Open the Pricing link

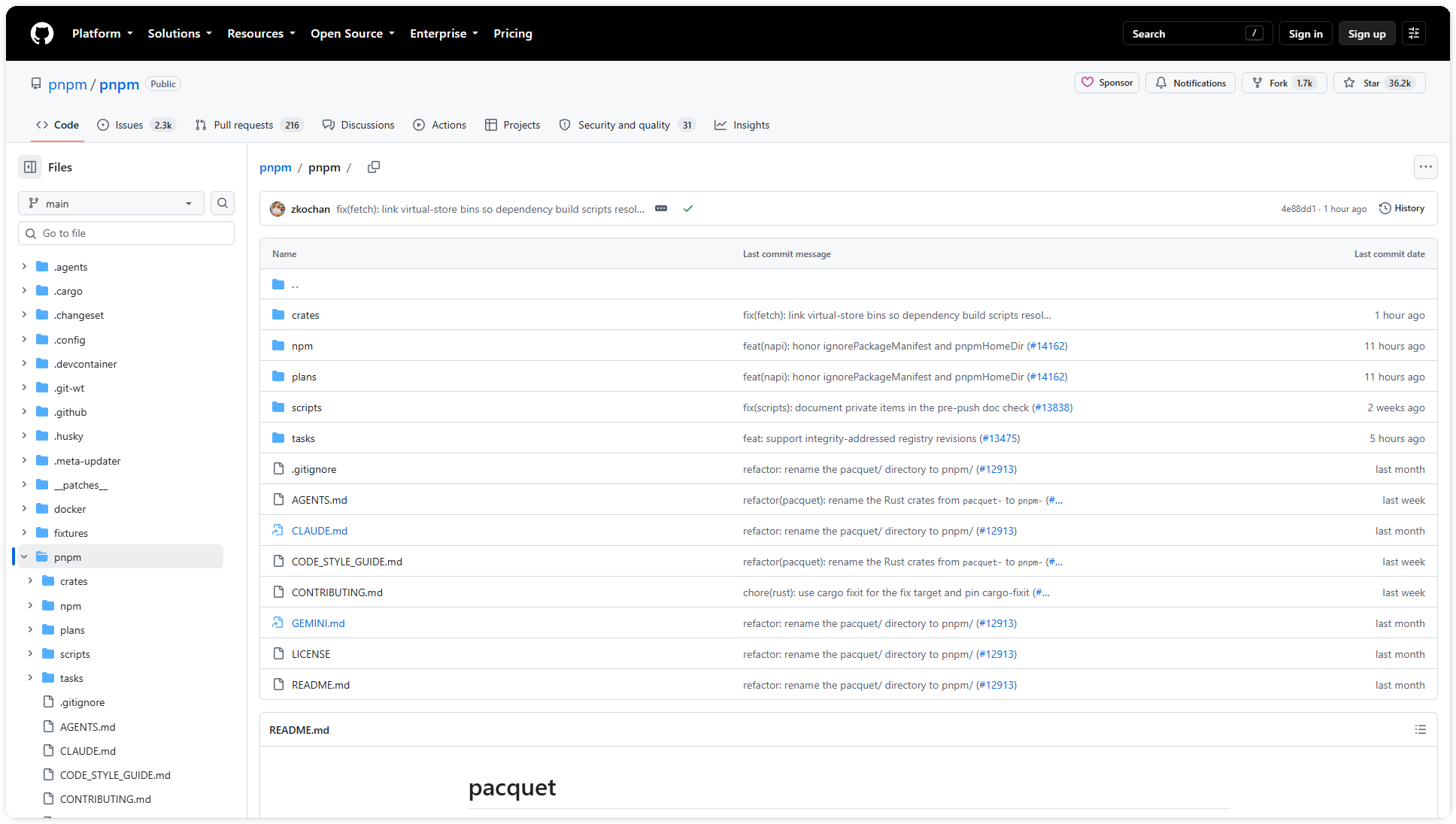pyautogui.click(x=513, y=33)
